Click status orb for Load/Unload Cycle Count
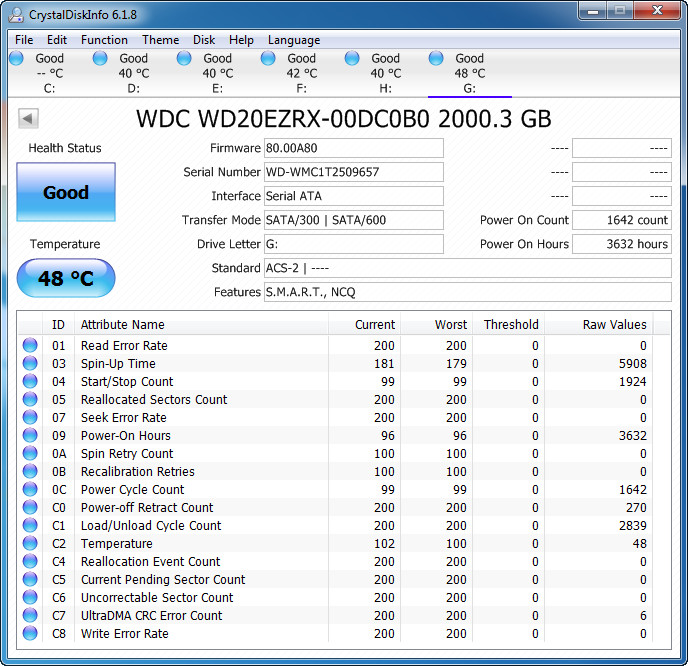Viewport: 688px width, 666px height. 30,525
